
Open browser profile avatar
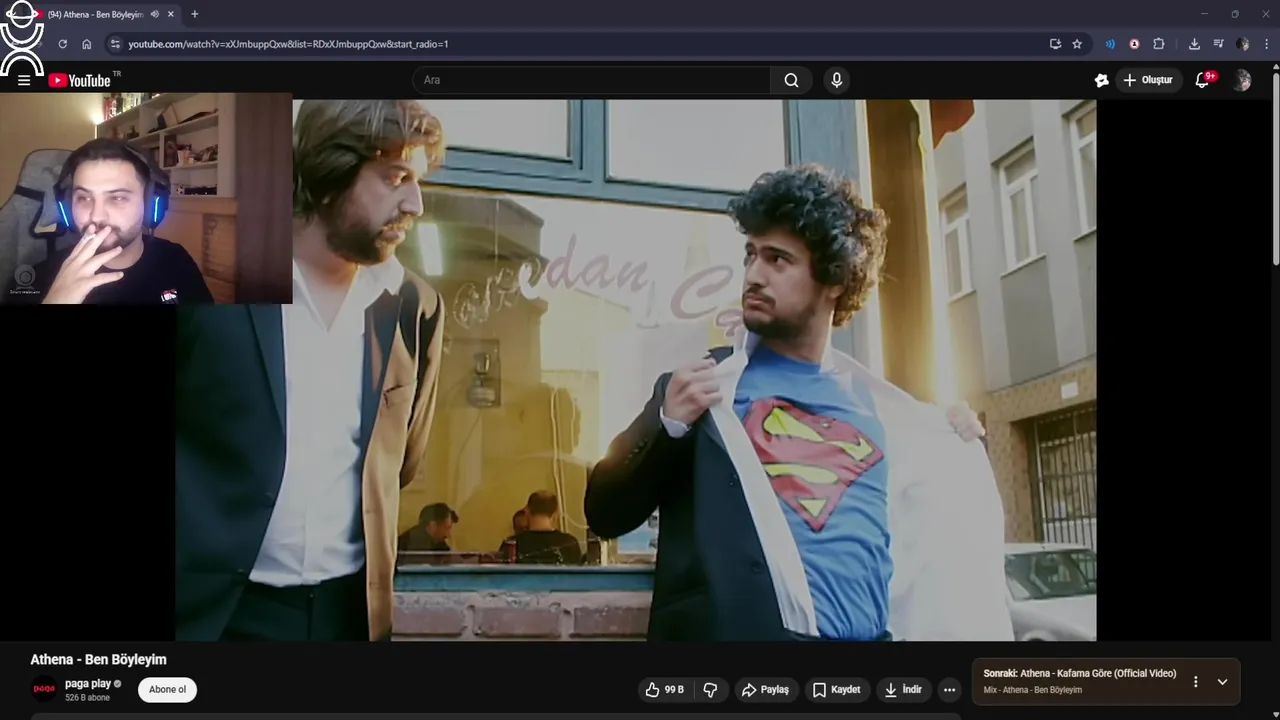1242,44
